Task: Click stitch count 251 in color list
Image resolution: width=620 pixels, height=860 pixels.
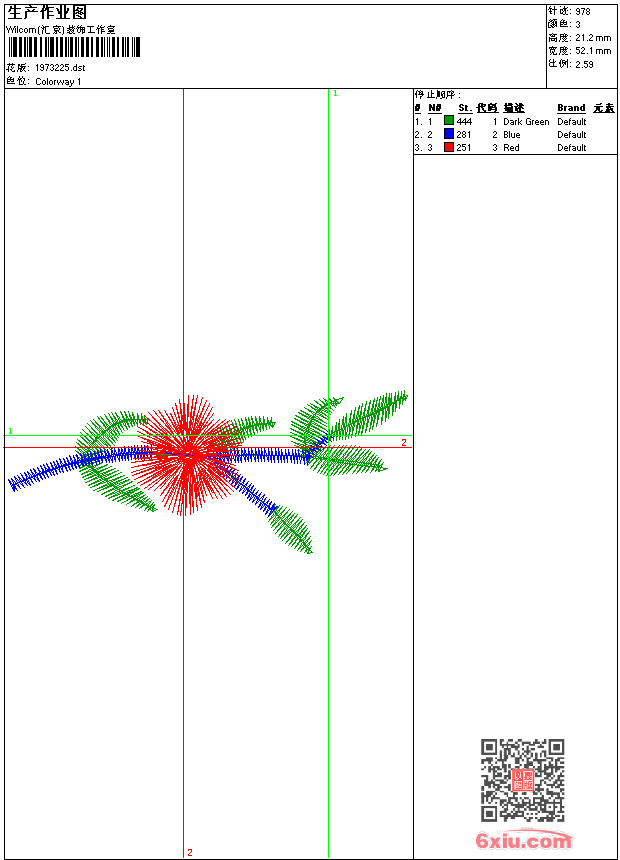Action: pos(464,148)
